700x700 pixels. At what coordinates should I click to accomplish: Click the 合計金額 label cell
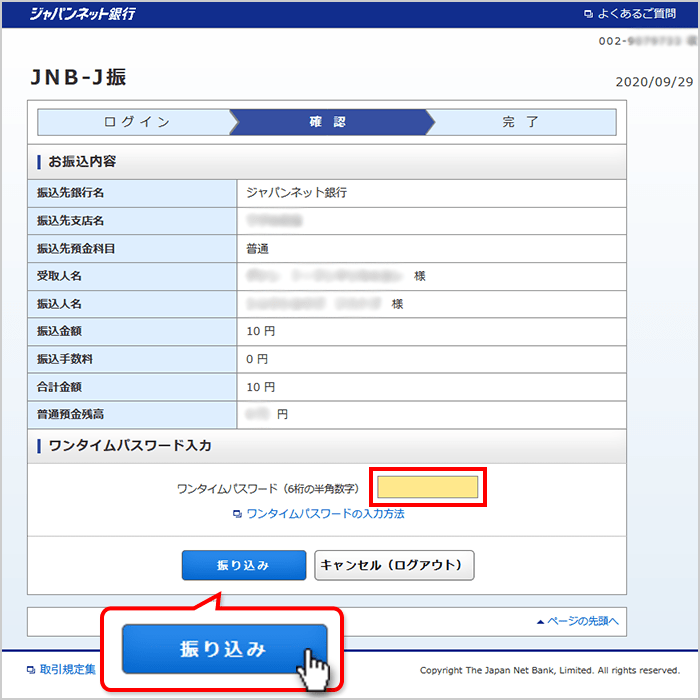(x=132, y=387)
